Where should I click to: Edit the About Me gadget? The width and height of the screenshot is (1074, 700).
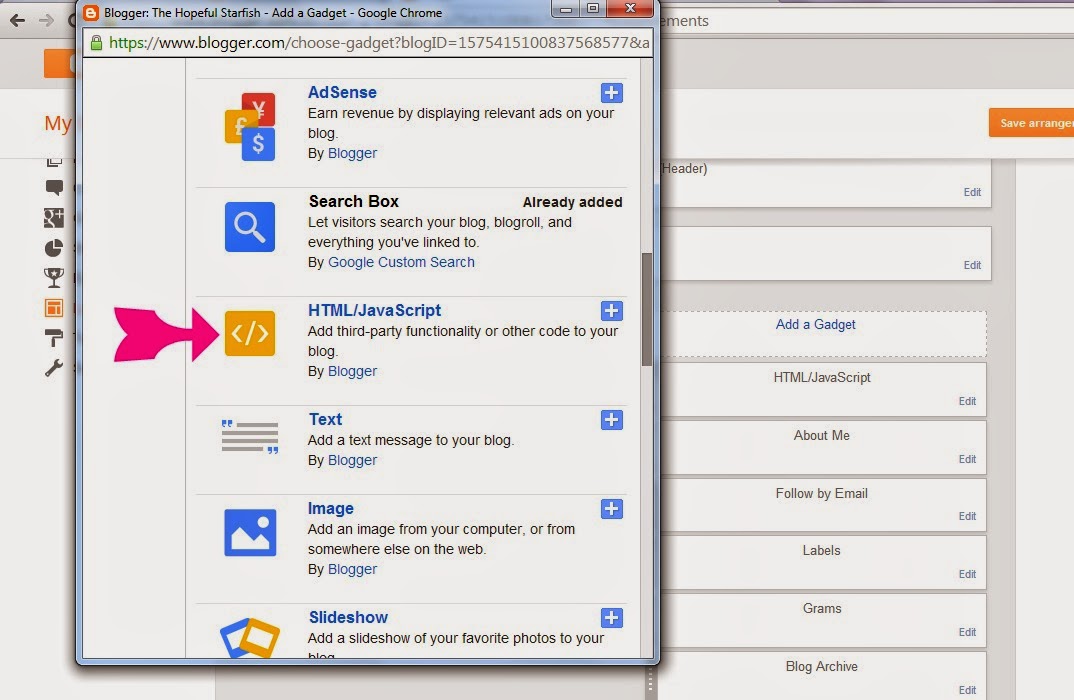(x=967, y=459)
